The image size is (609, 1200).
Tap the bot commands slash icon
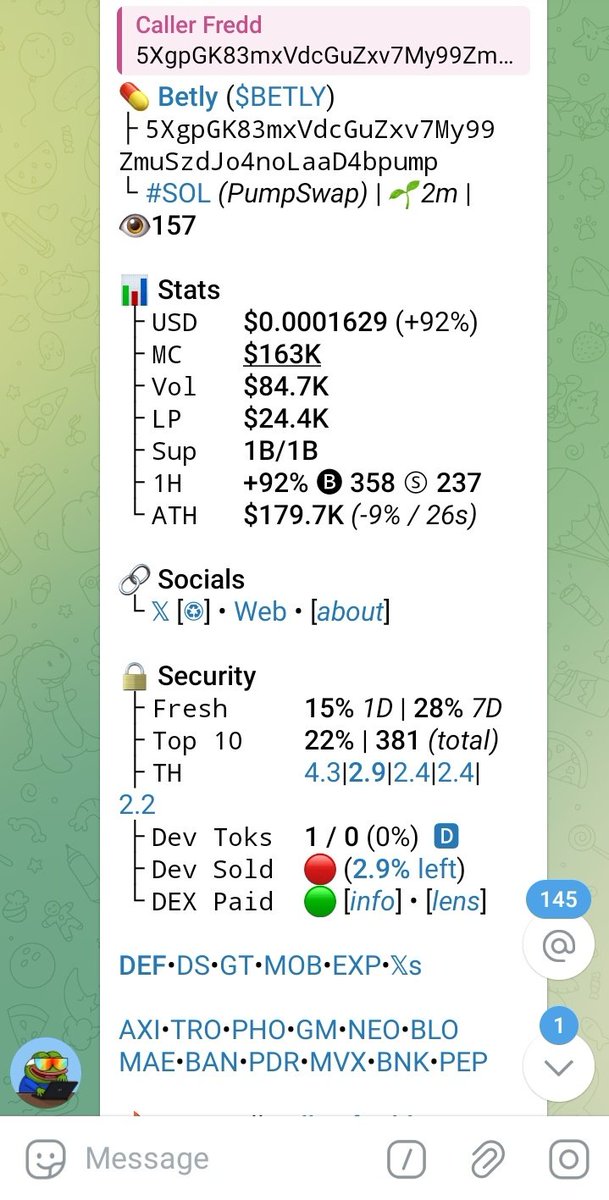[x=407, y=1159]
